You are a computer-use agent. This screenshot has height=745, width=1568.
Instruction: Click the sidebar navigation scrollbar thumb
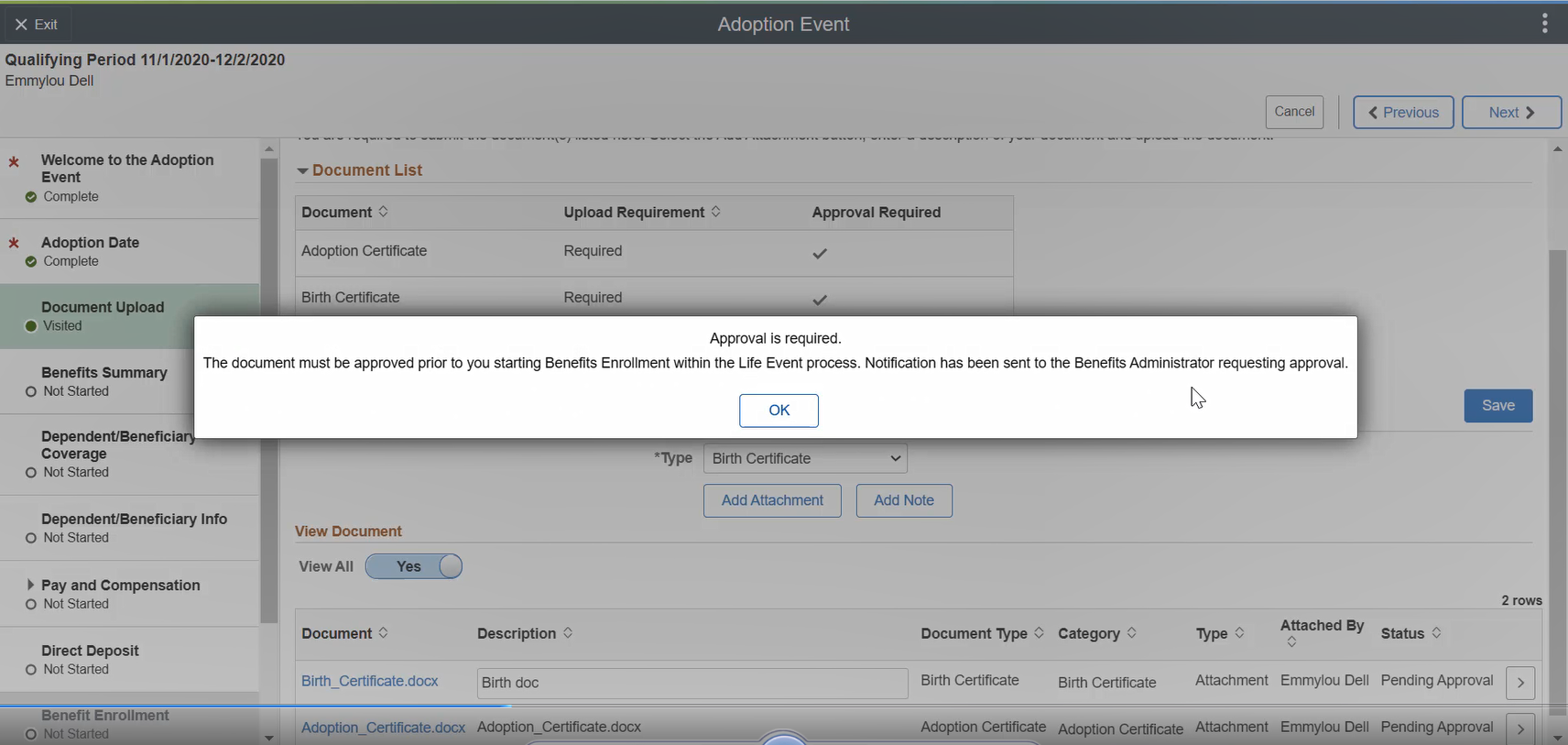[268, 391]
